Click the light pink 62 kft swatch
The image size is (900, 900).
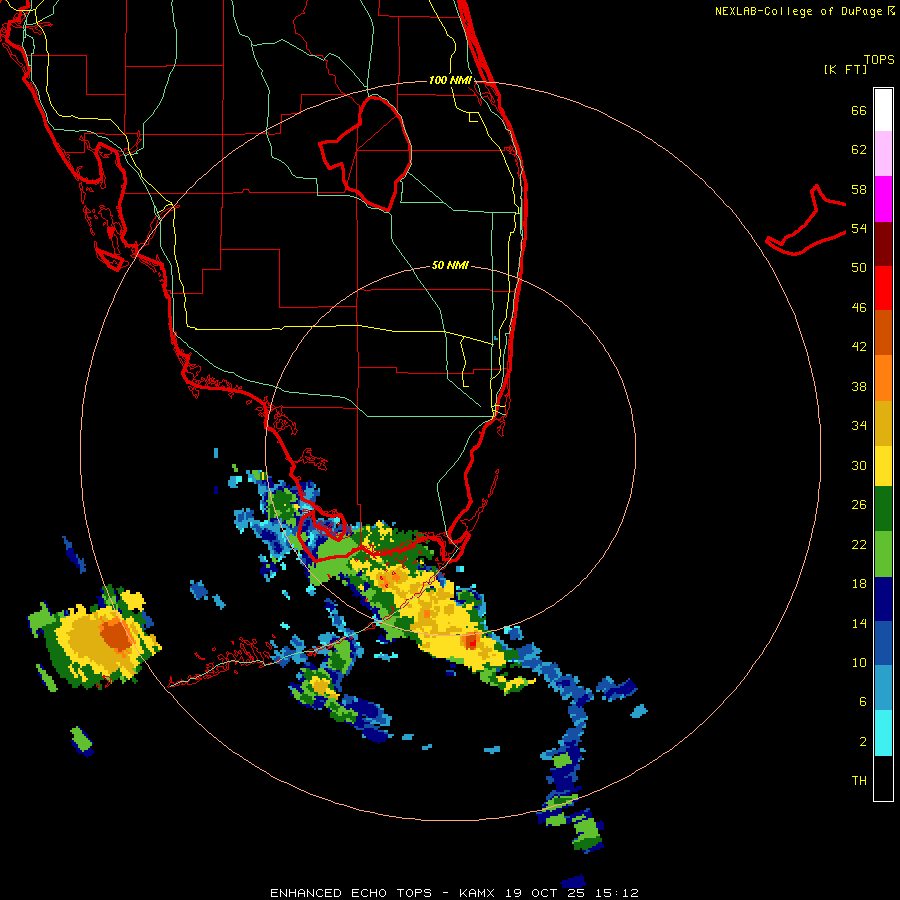[x=883, y=154]
